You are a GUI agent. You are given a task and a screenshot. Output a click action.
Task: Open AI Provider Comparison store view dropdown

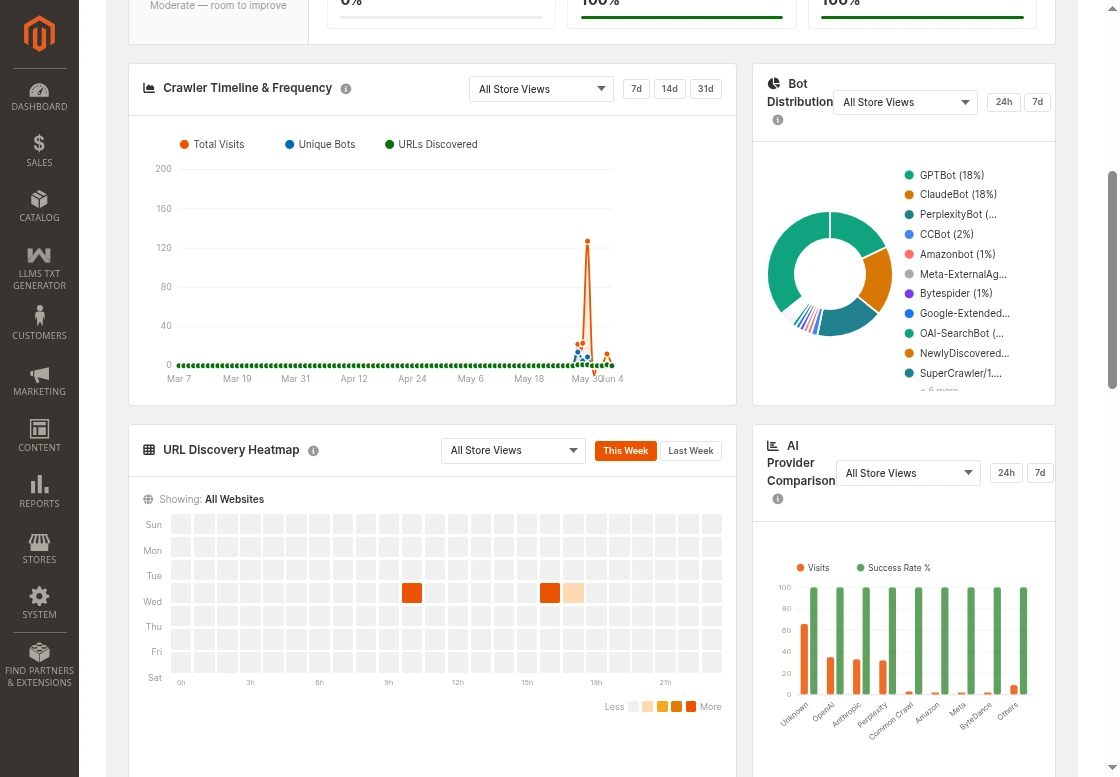pos(908,473)
